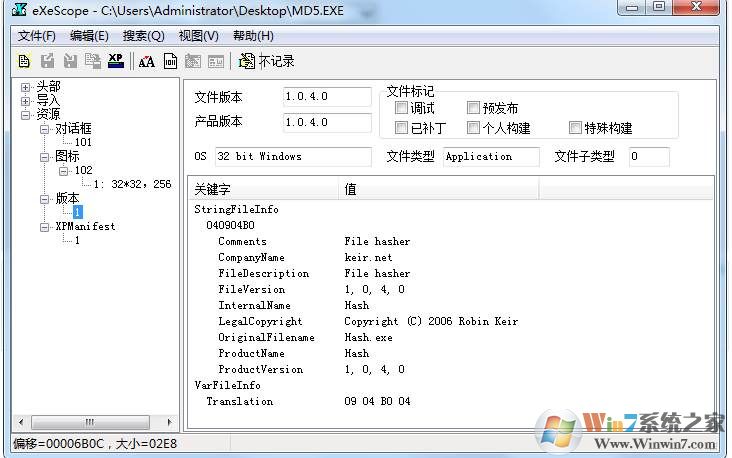Collapse the 图标 tree node
Image resolution: width=732 pixels, height=458 pixels.
point(44,157)
